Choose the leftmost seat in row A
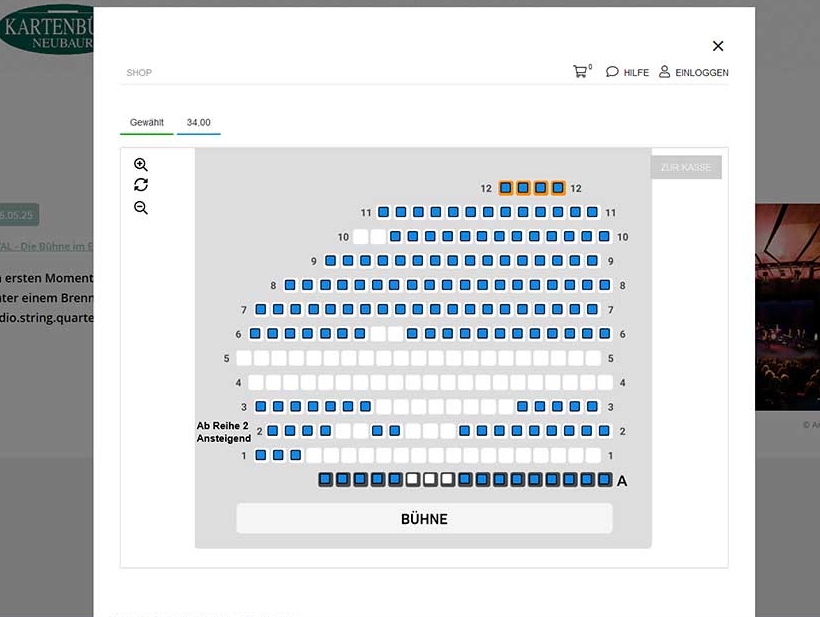 tap(325, 480)
